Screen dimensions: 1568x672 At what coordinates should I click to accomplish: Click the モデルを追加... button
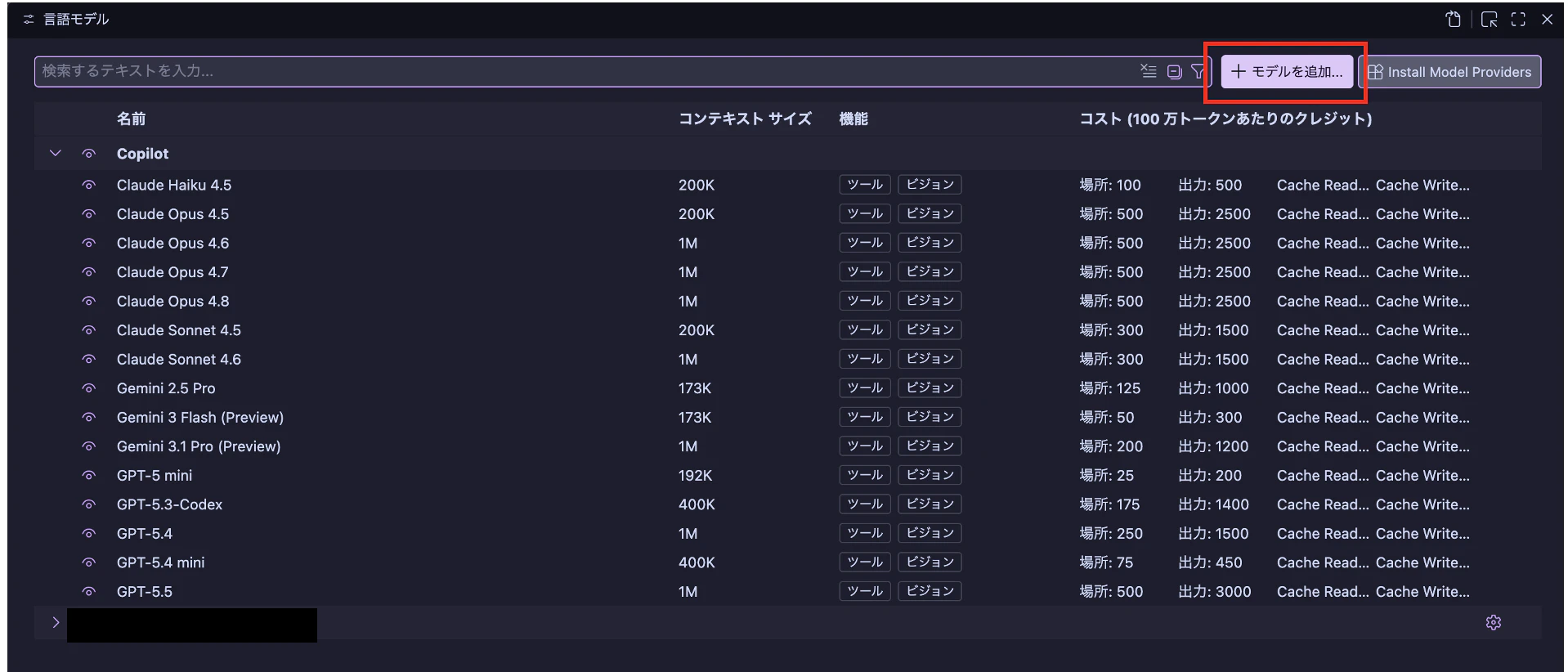tap(1287, 72)
